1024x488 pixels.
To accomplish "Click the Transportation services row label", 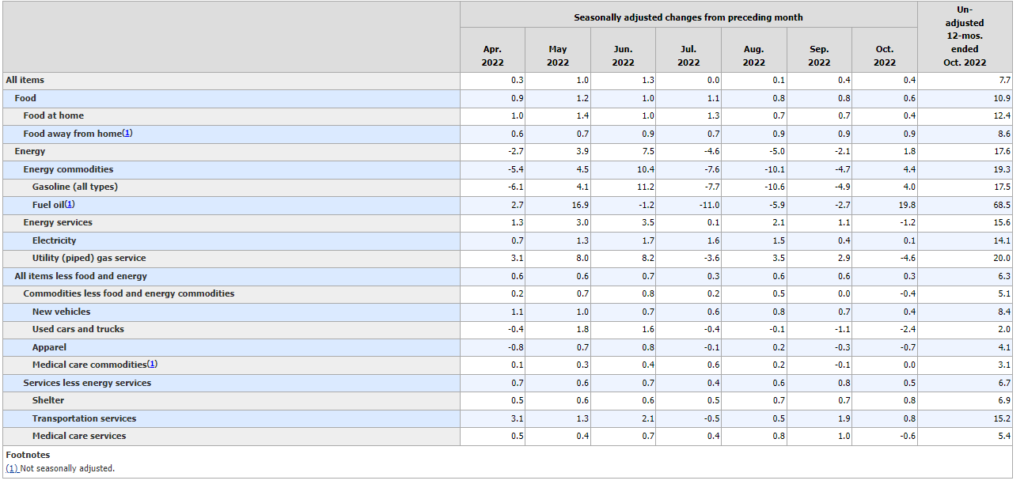I will pos(84,418).
